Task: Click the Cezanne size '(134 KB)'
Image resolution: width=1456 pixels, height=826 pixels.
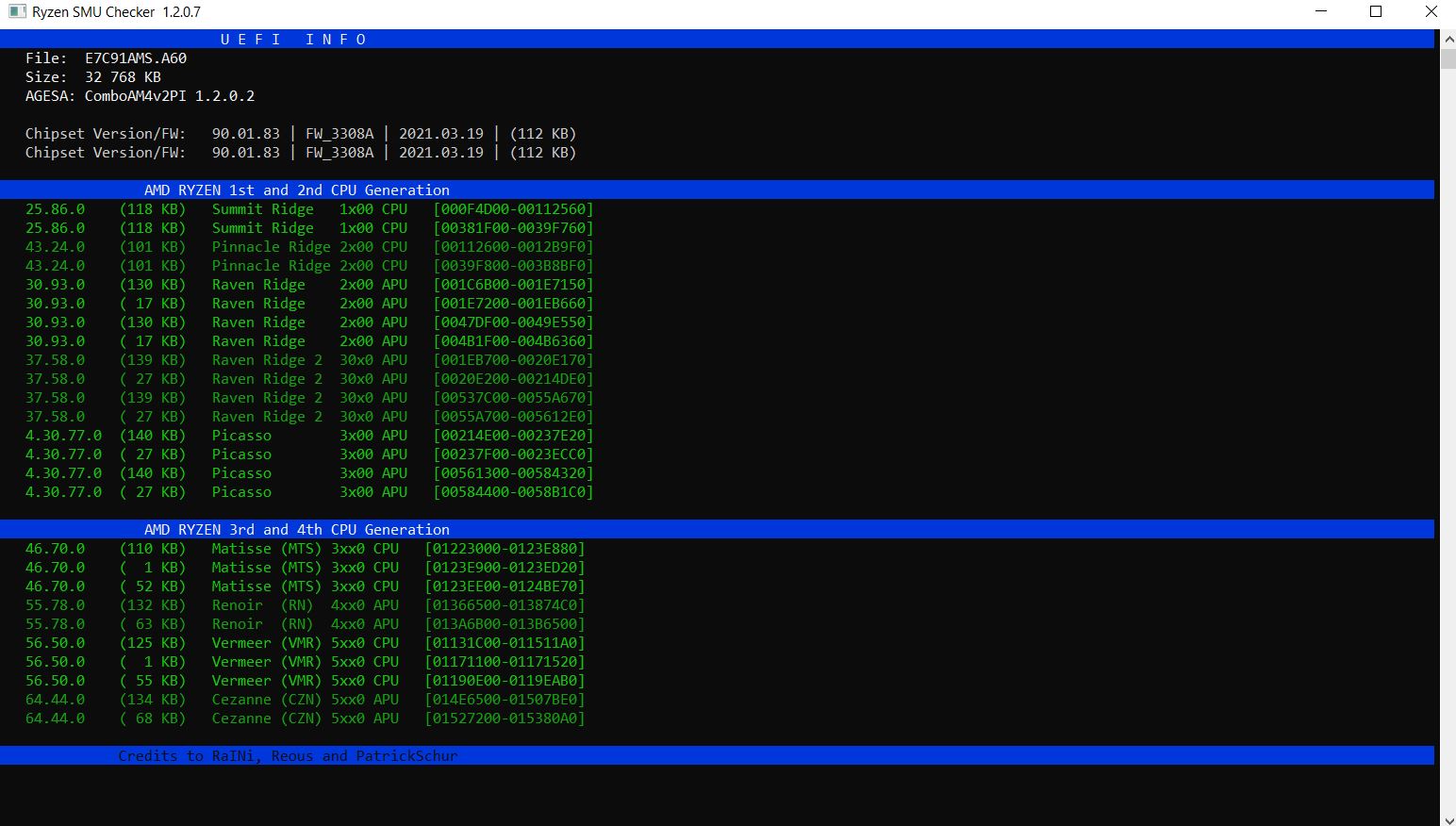Action: [153, 700]
